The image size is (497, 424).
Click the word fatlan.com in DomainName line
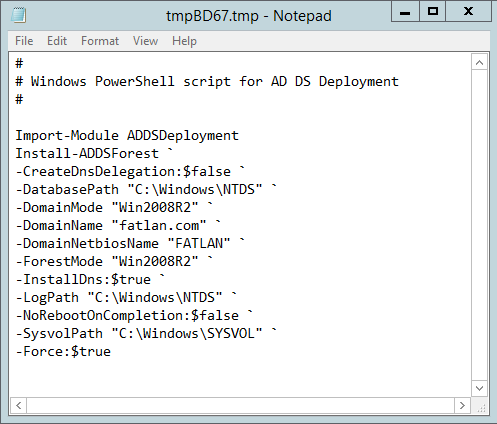(159, 225)
